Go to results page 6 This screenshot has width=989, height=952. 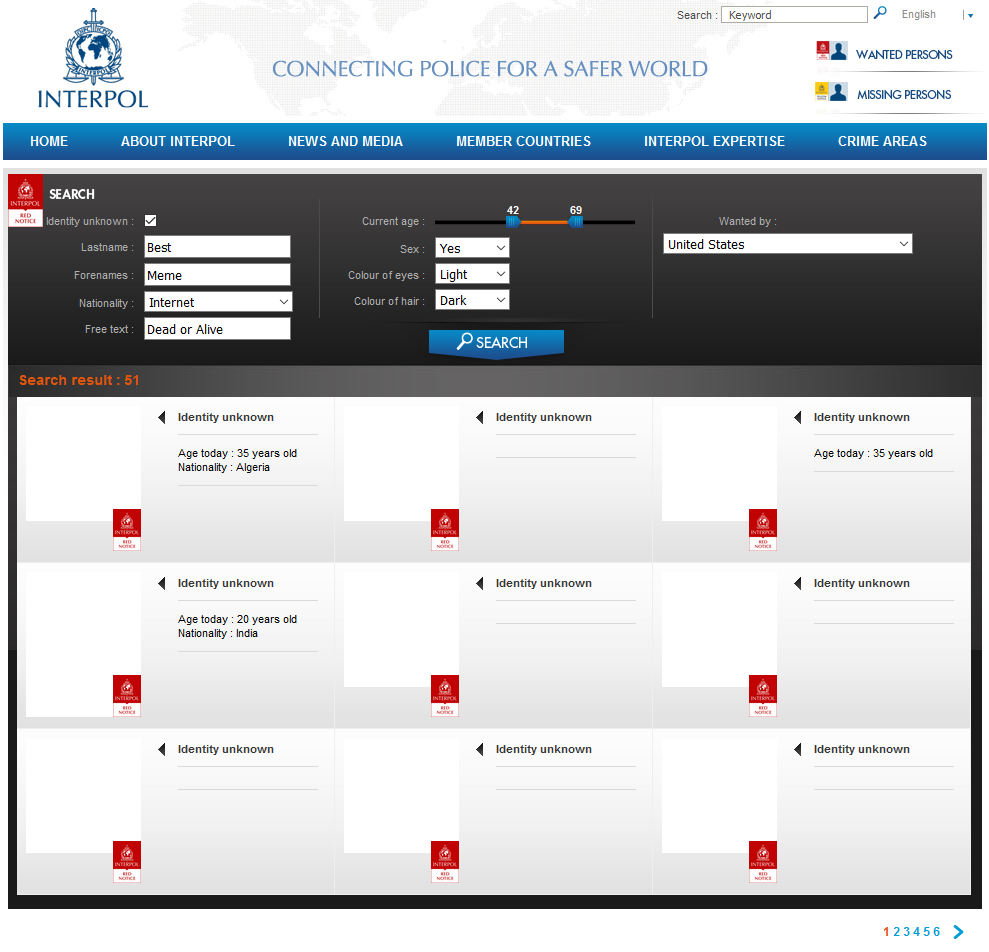(x=937, y=932)
